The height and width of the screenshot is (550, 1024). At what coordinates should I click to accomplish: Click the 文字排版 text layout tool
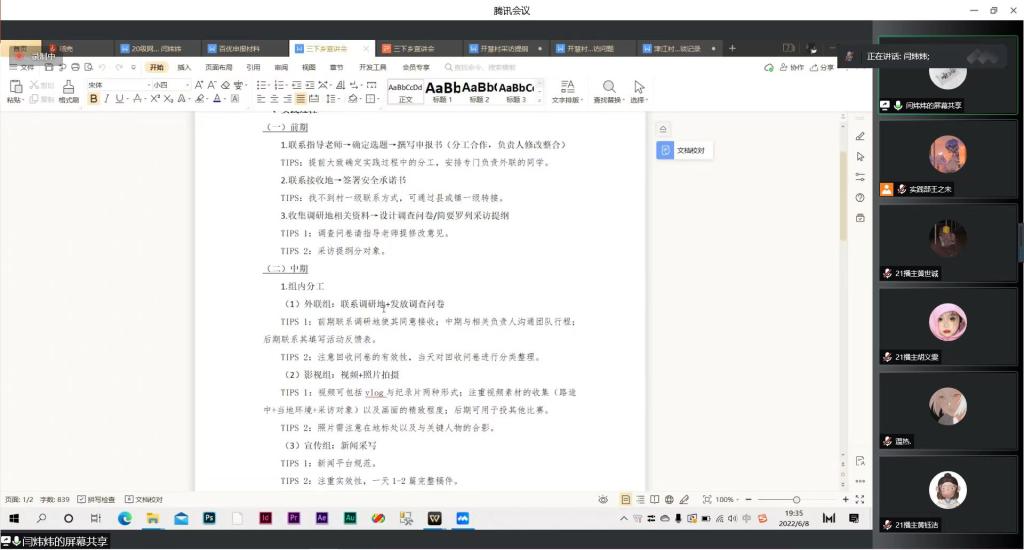pyautogui.click(x=567, y=91)
